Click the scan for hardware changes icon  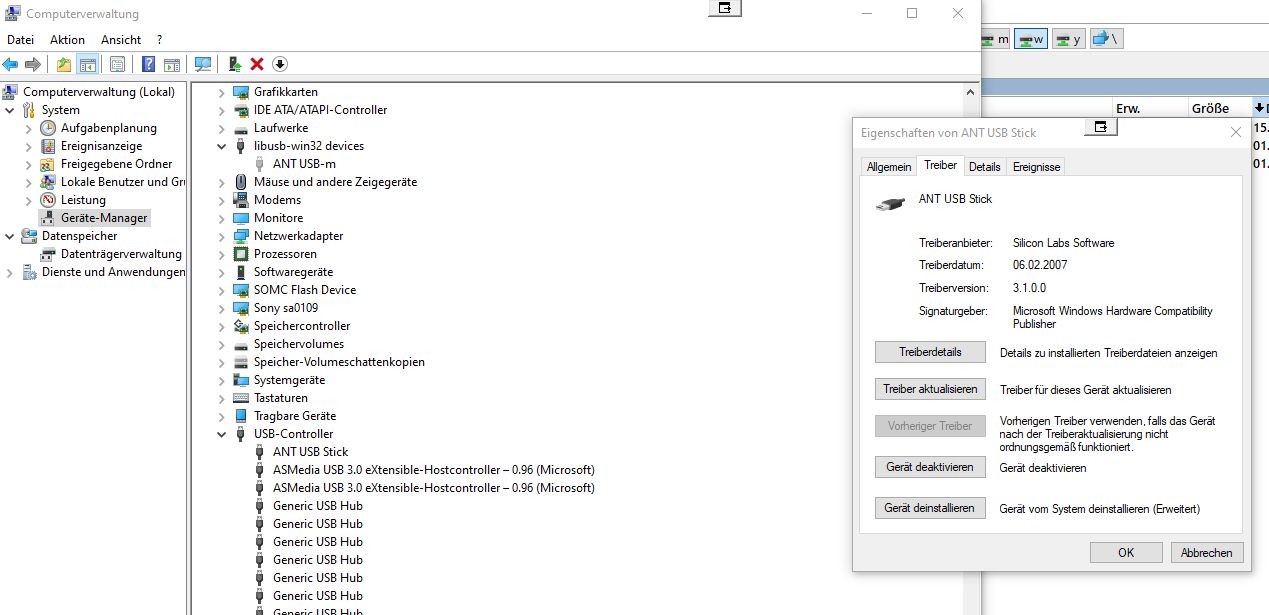pos(203,65)
